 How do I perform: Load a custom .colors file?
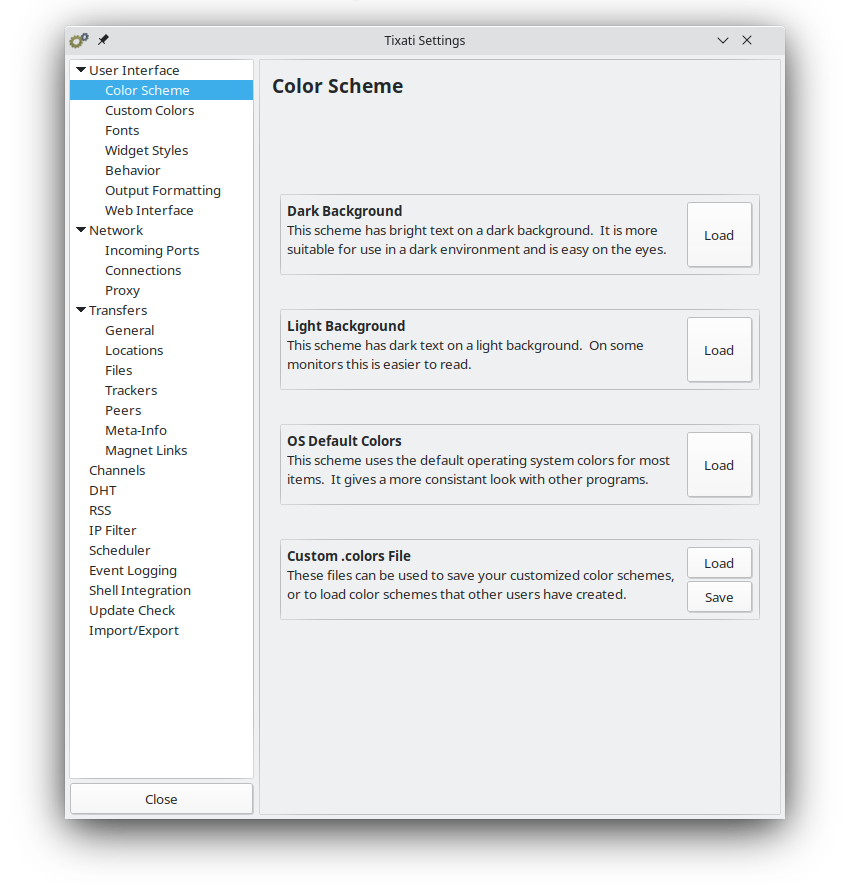point(718,562)
